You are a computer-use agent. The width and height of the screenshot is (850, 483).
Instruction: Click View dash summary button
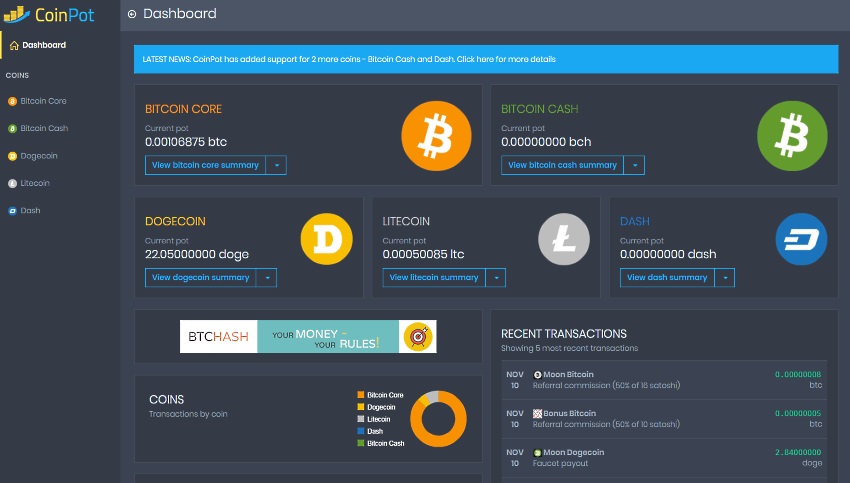tap(667, 278)
